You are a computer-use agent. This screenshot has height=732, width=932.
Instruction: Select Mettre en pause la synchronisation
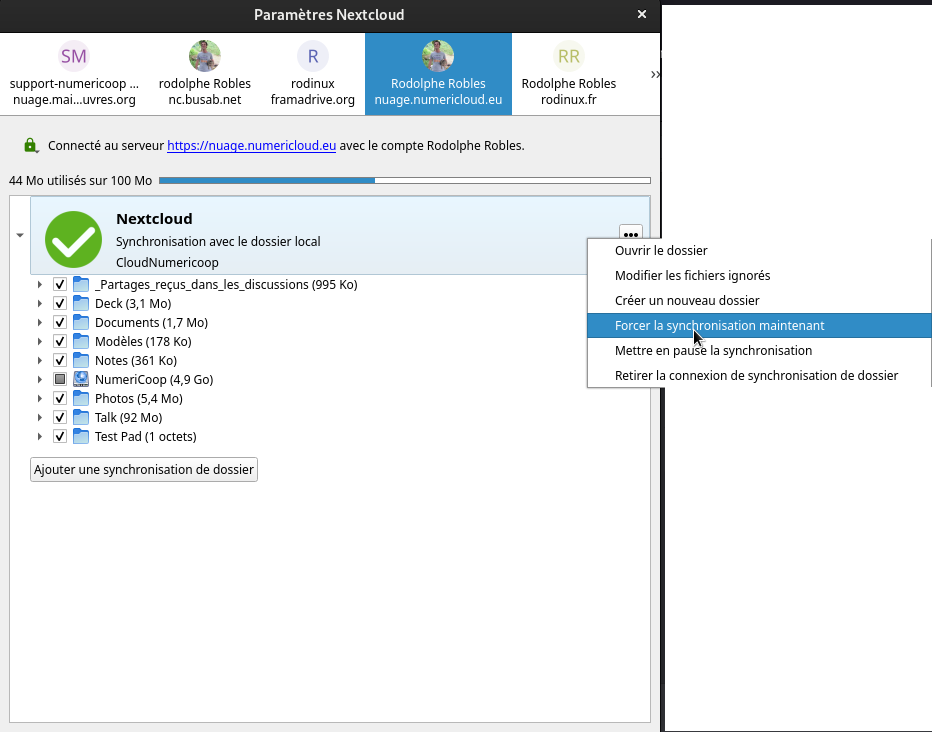(x=759, y=351)
